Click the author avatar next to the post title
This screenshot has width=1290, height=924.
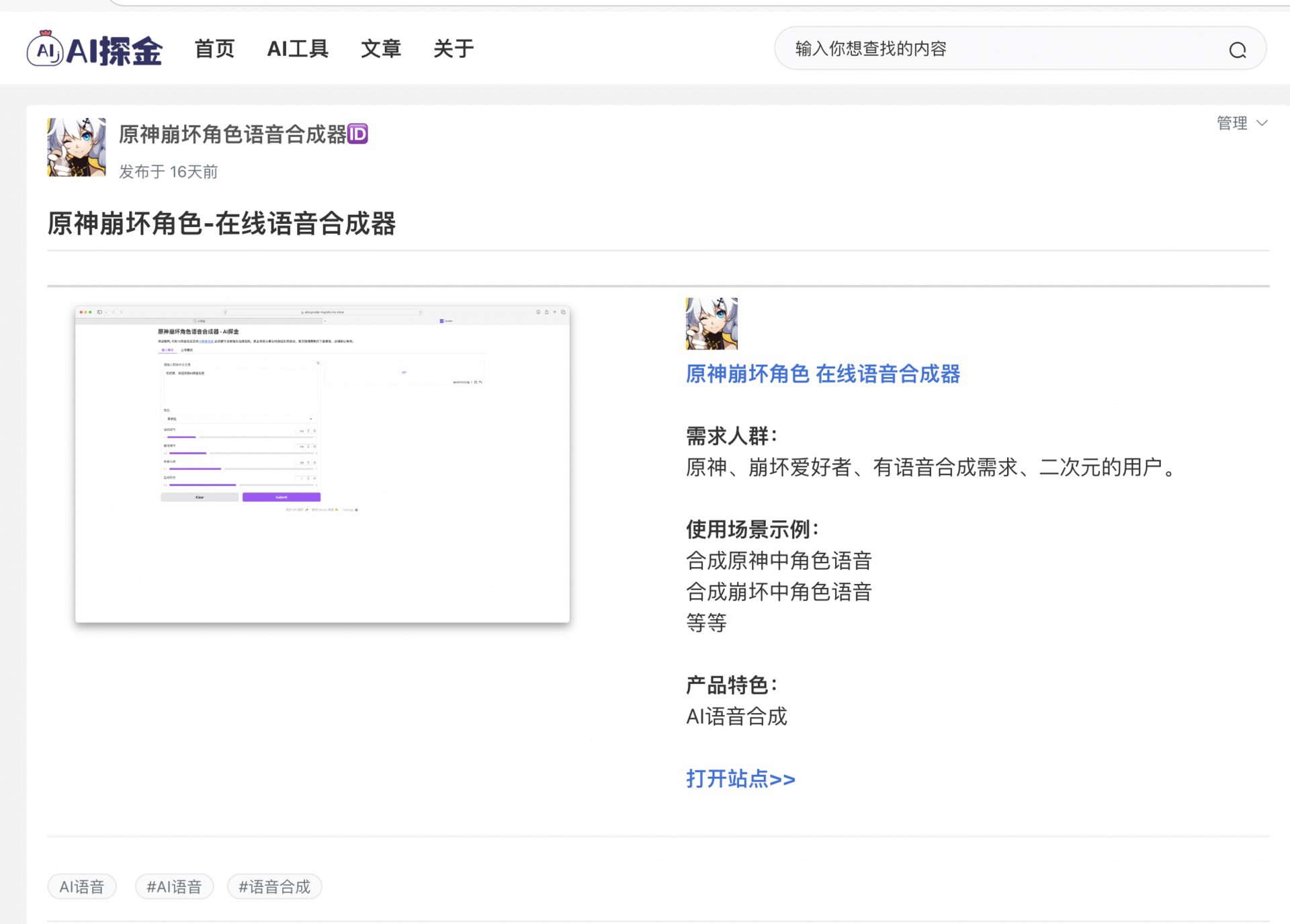[x=77, y=147]
